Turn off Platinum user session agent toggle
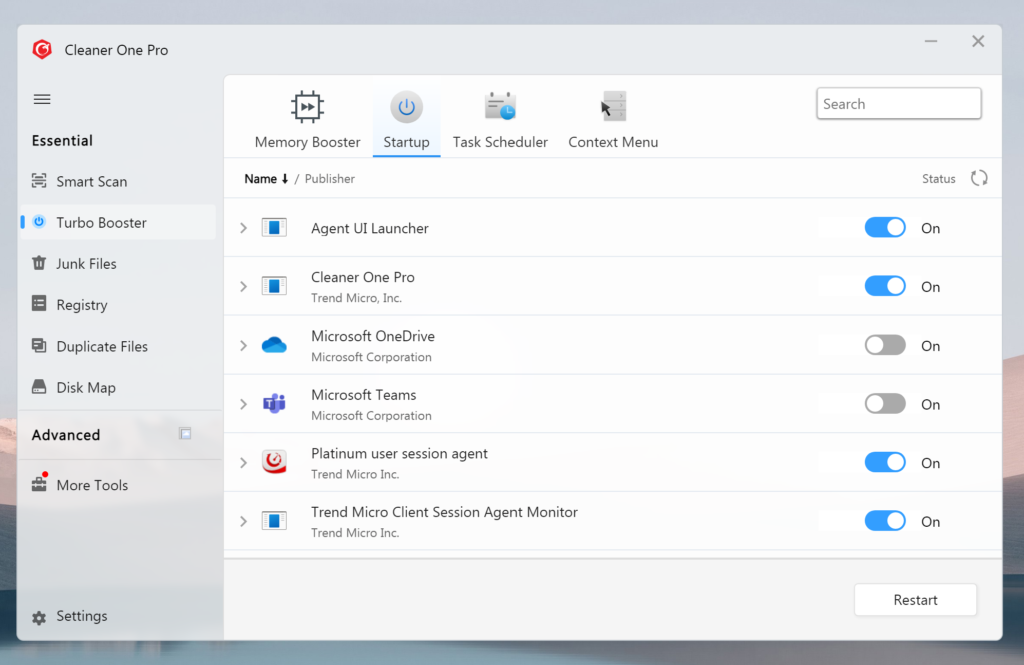This screenshot has width=1024, height=665. [884, 463]
